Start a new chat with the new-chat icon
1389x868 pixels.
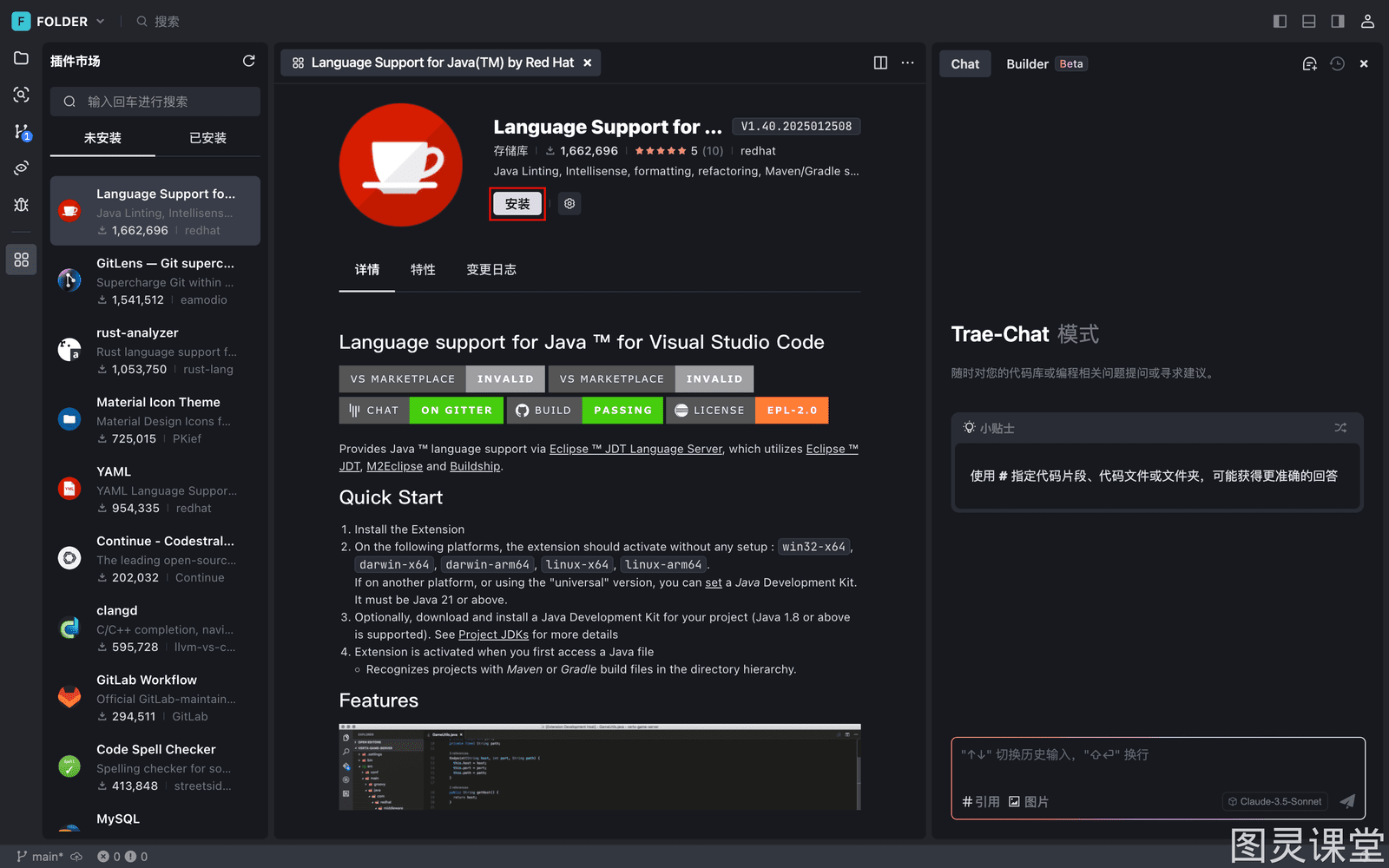(1310, 63)
